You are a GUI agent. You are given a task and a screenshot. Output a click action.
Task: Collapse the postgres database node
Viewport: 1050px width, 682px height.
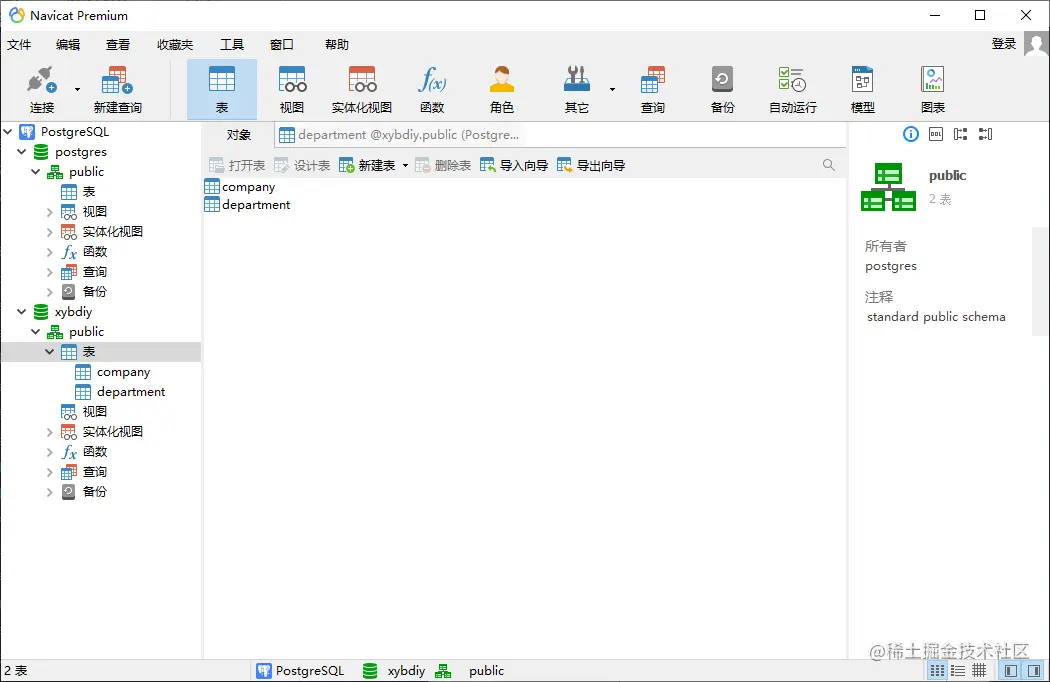click(21, 151)
